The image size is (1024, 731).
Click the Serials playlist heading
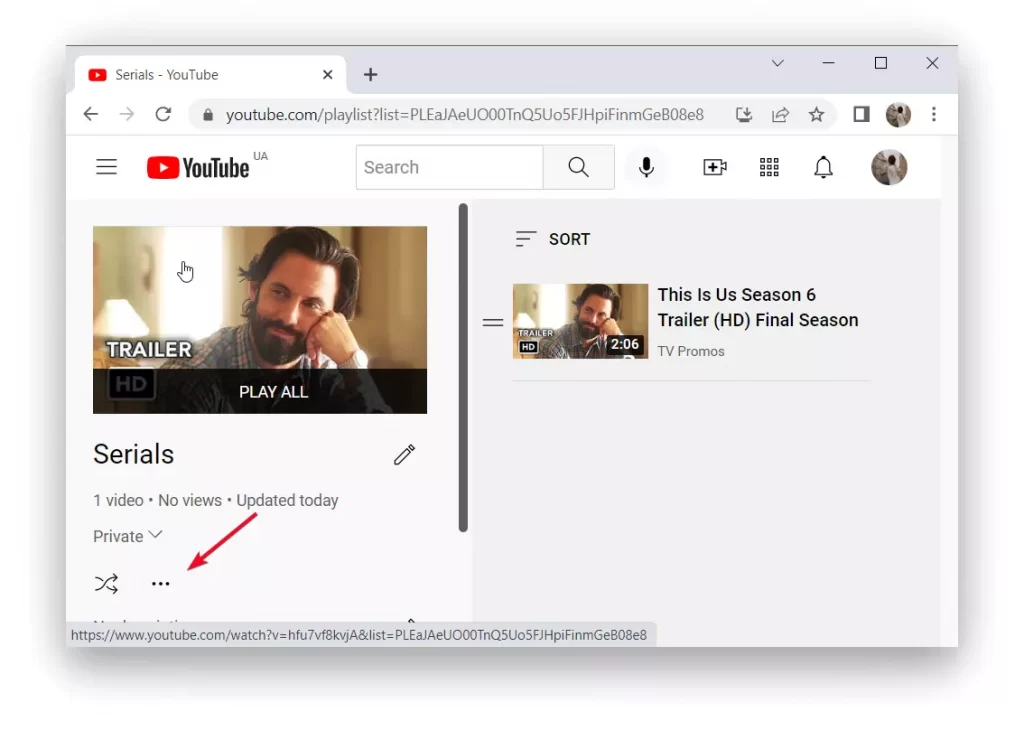pyautogui.click(x=133, y=455)
